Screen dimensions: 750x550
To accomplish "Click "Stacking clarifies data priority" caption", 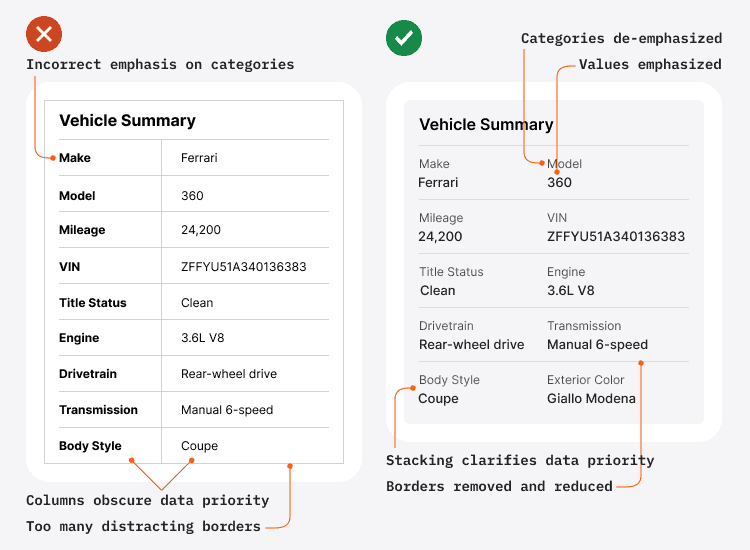I will tap(520, 461).
